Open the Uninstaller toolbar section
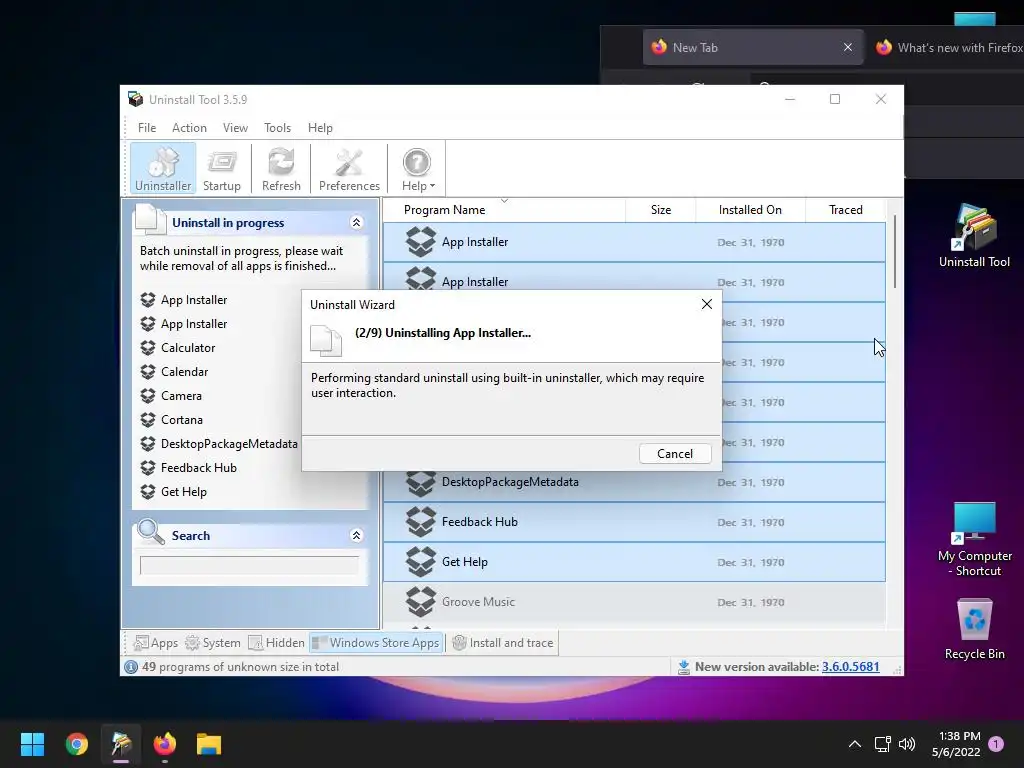Image resolution: width=1024 pixels, height=768 pixels. pyautogui.click(x=163, y=168)
